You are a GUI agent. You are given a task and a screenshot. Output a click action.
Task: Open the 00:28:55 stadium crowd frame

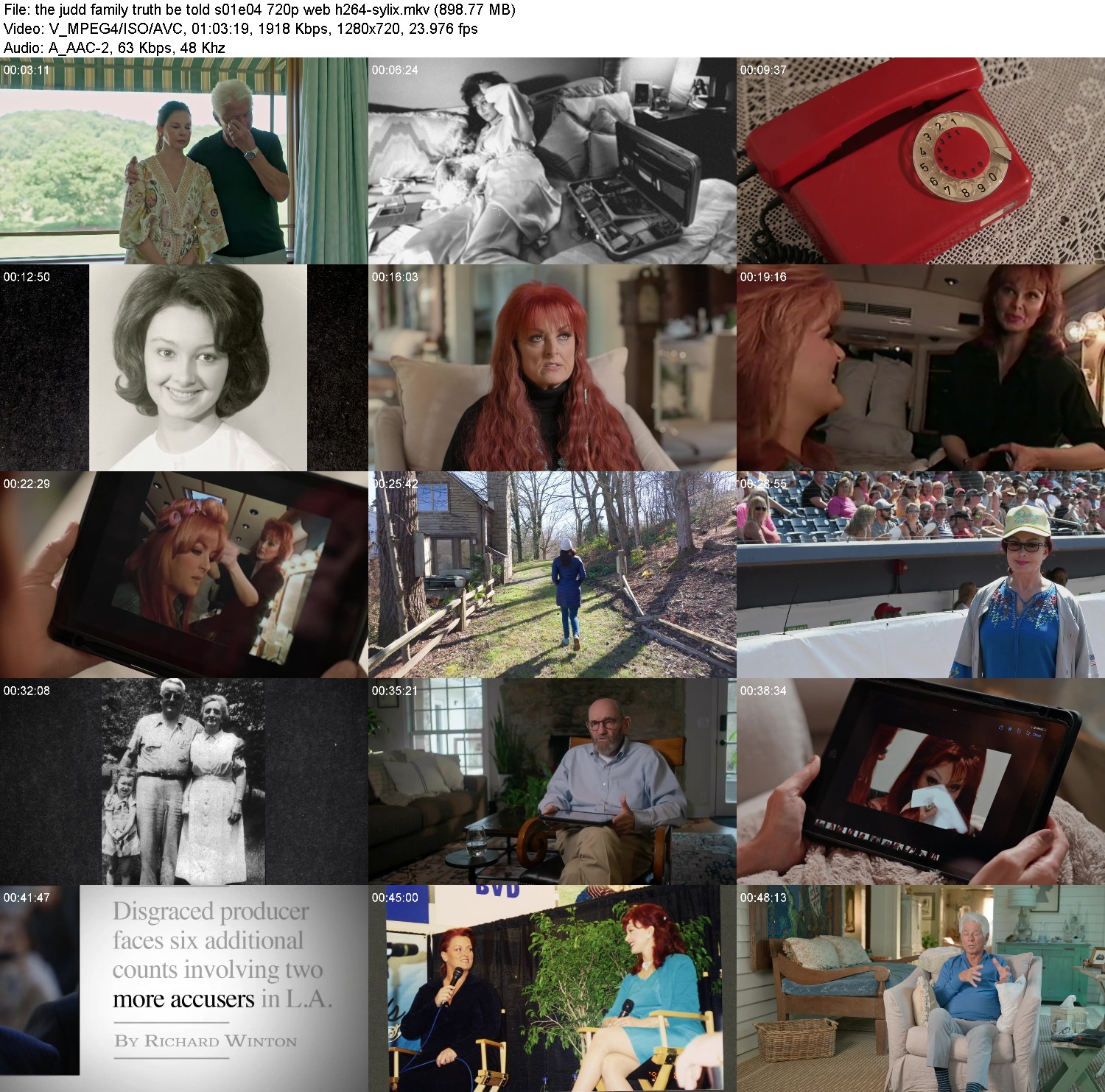pos(921,574)
